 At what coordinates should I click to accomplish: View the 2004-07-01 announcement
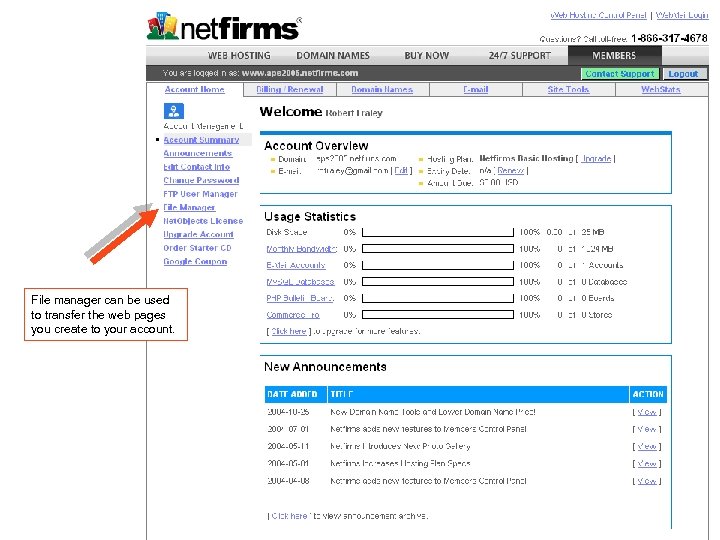point(647,429)
